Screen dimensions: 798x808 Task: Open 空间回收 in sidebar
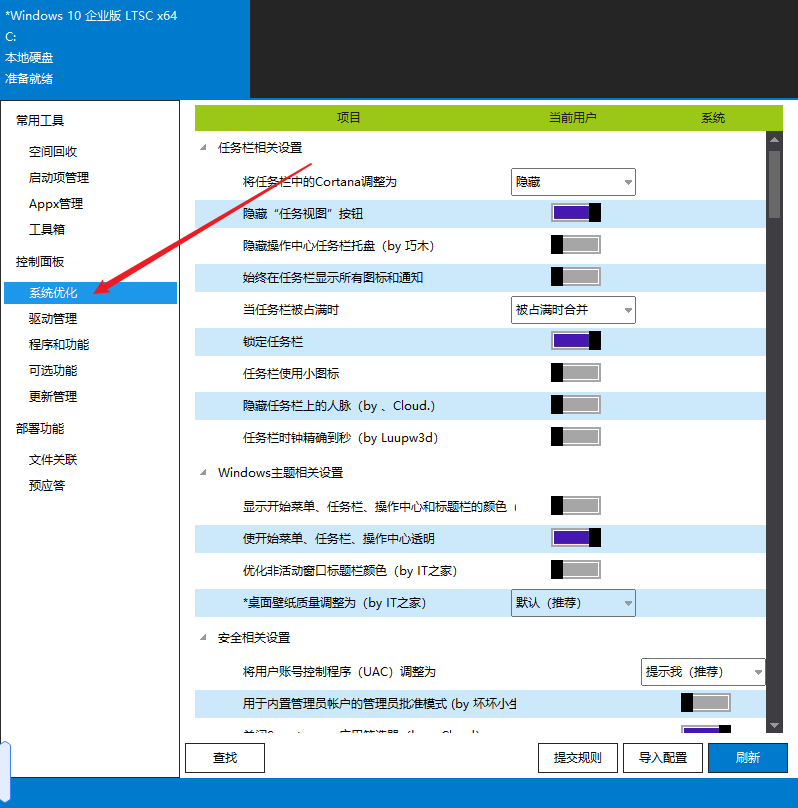tap(53, 152)
